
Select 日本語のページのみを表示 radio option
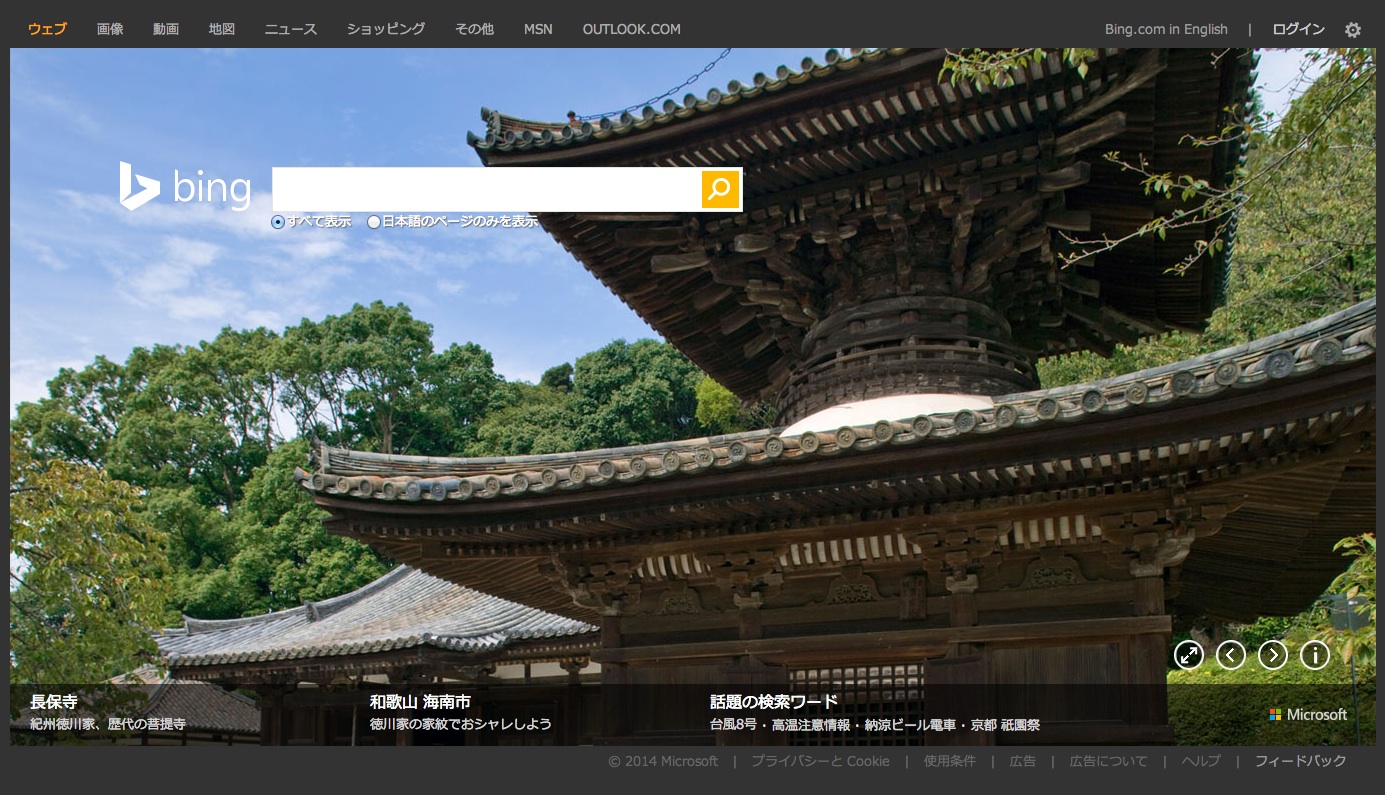click(374, 222)
